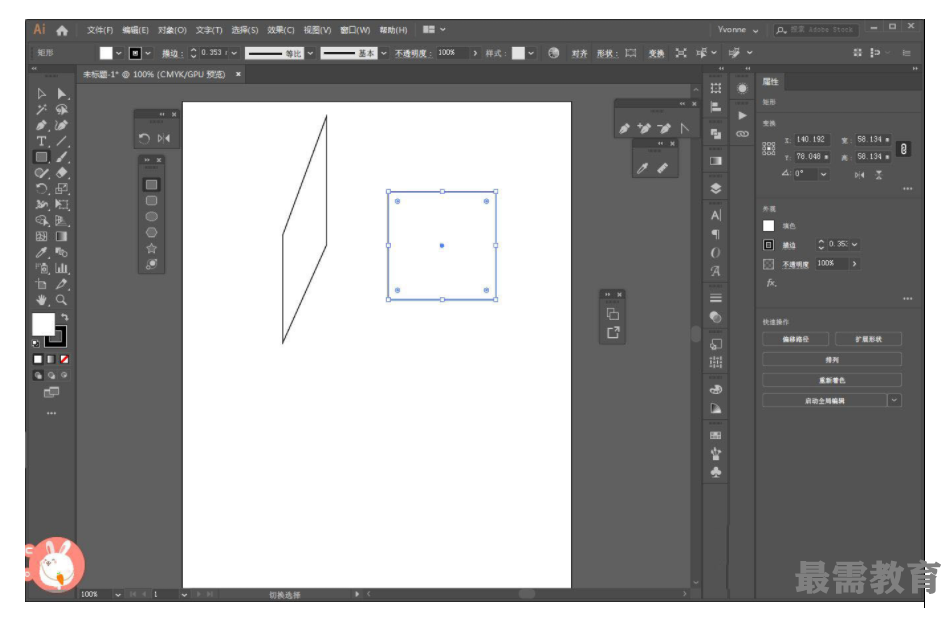This screenshot has width=947, height=617.
Task: Open the 效果(C) menu
Action: pos(281,30)
